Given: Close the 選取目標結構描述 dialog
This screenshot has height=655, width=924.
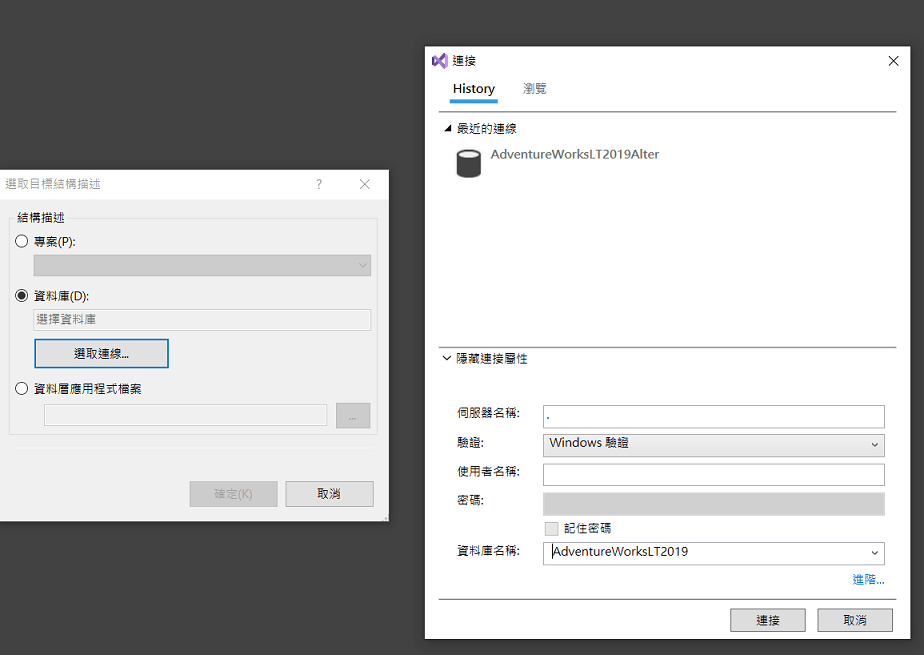Looking at the screenshot, I should [365, 184].
